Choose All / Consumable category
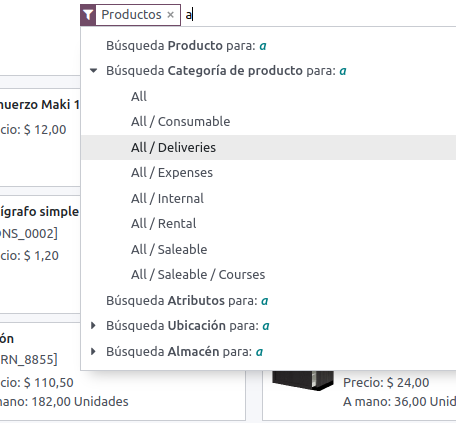The width and height of the screenshot is (456, 423). click(x=268, y=122)
